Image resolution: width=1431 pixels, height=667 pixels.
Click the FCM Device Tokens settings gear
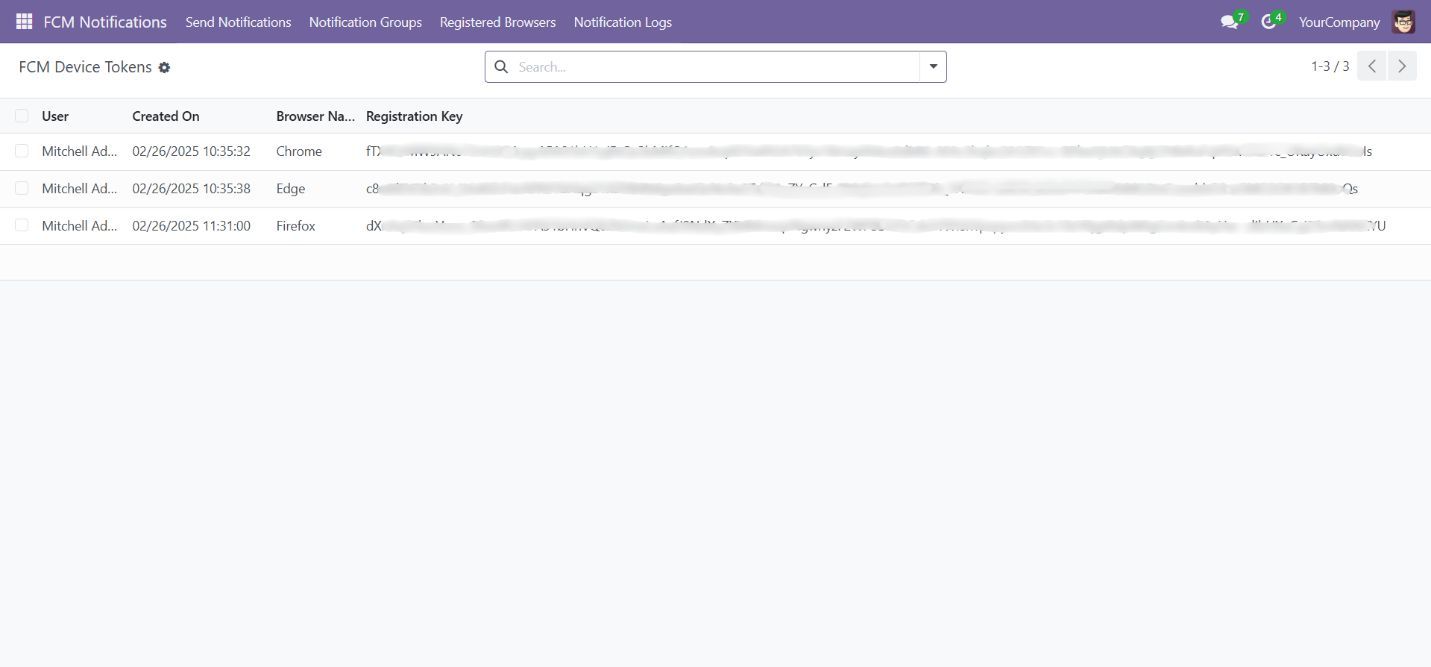click(164, 67)
